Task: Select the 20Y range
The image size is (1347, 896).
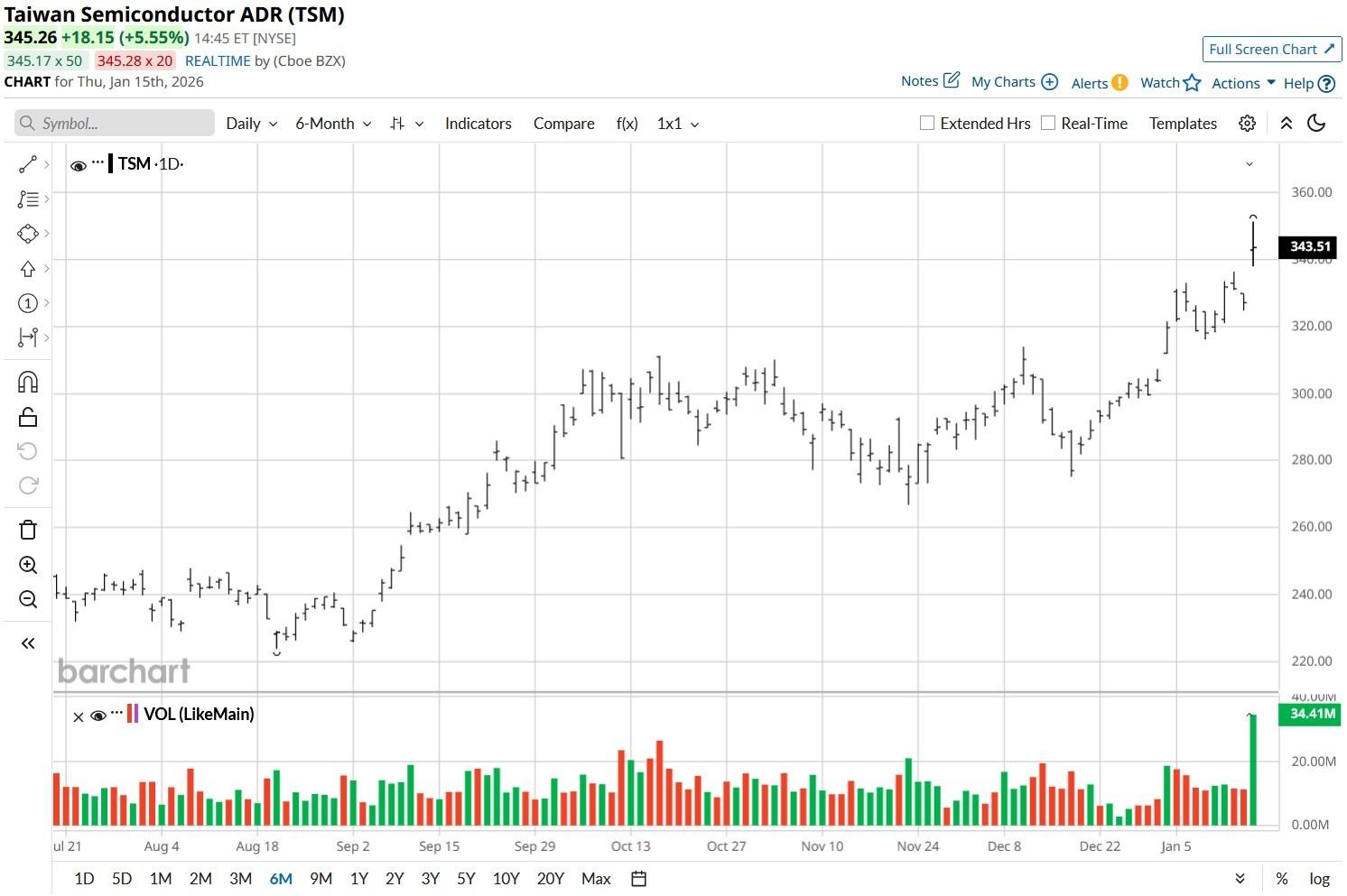Action: point(550,879)
